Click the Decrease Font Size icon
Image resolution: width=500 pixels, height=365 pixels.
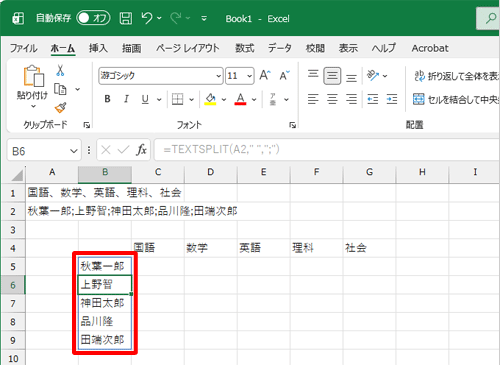point(284,75)
